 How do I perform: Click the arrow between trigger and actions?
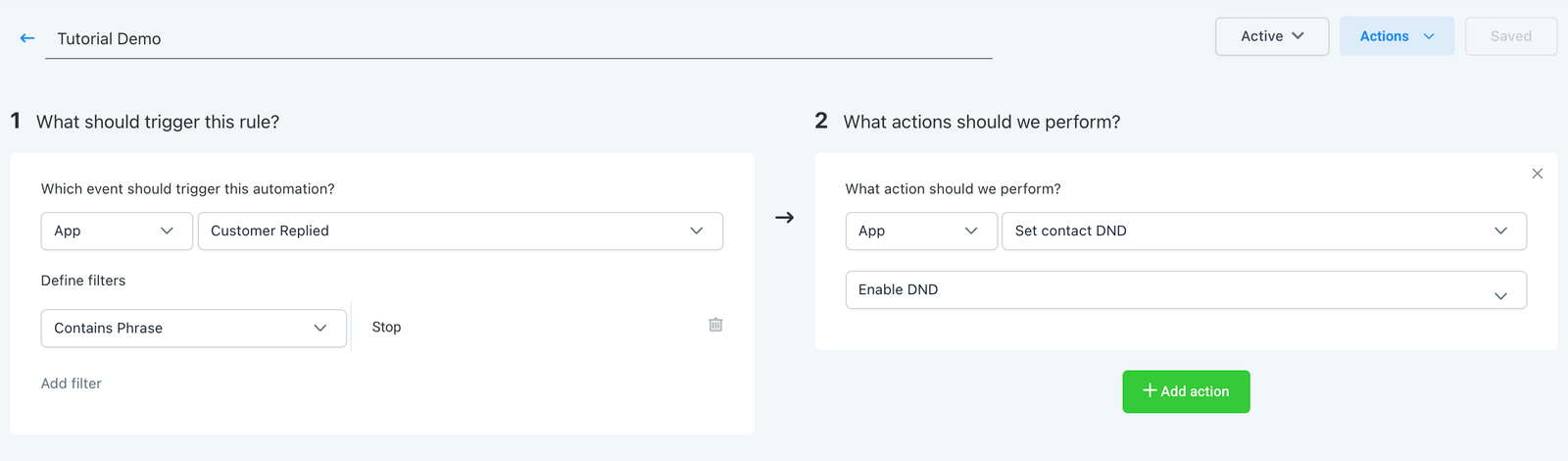click(784, 218)
